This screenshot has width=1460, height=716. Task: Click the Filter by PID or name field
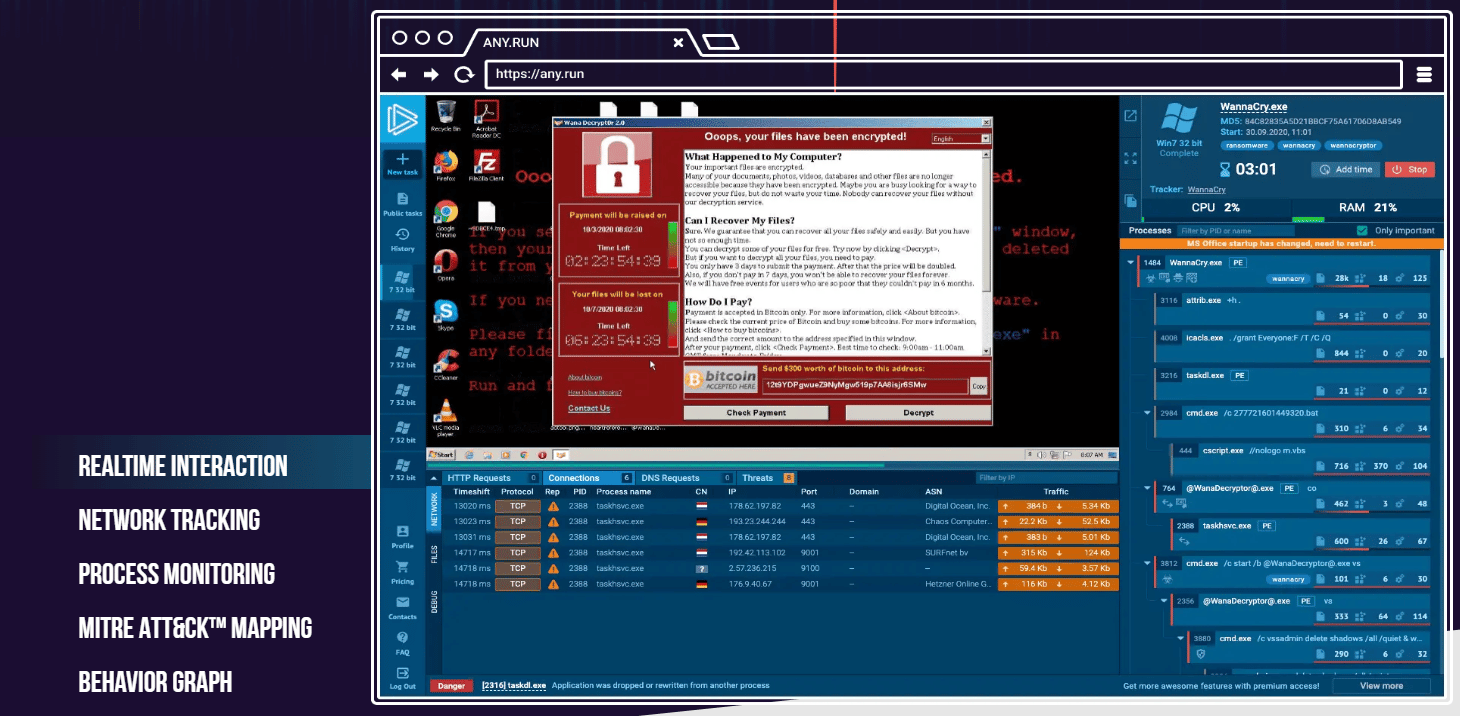(1261, 230)
